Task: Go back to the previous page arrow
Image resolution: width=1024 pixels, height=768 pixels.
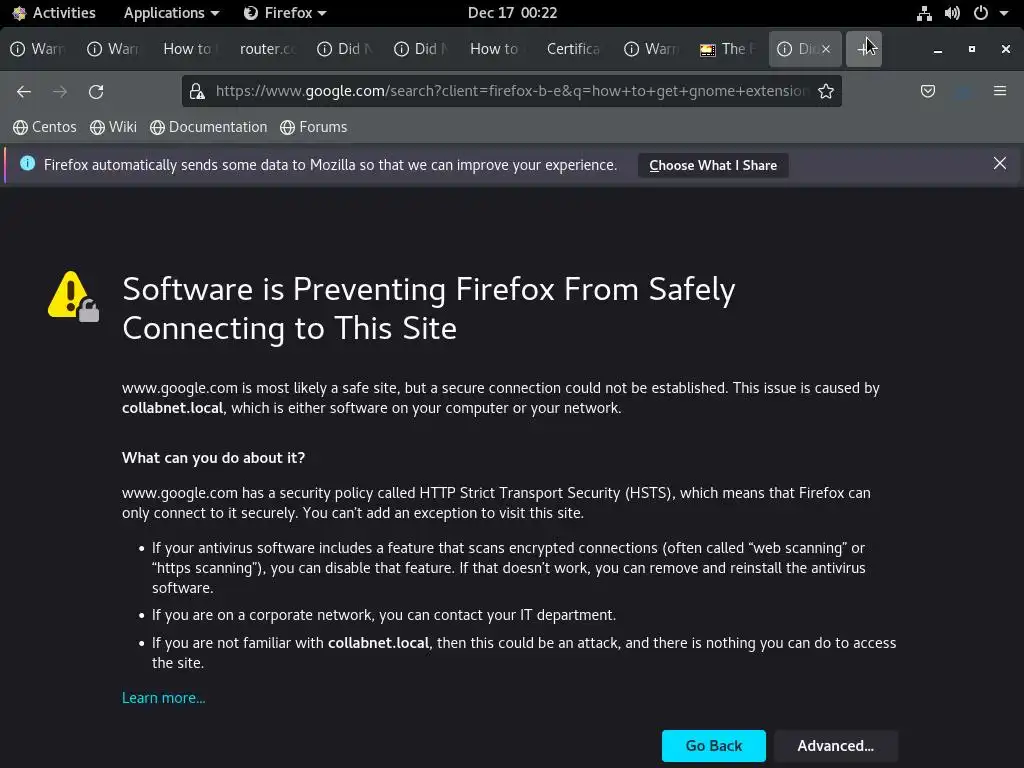Action: tap(24, 91)
